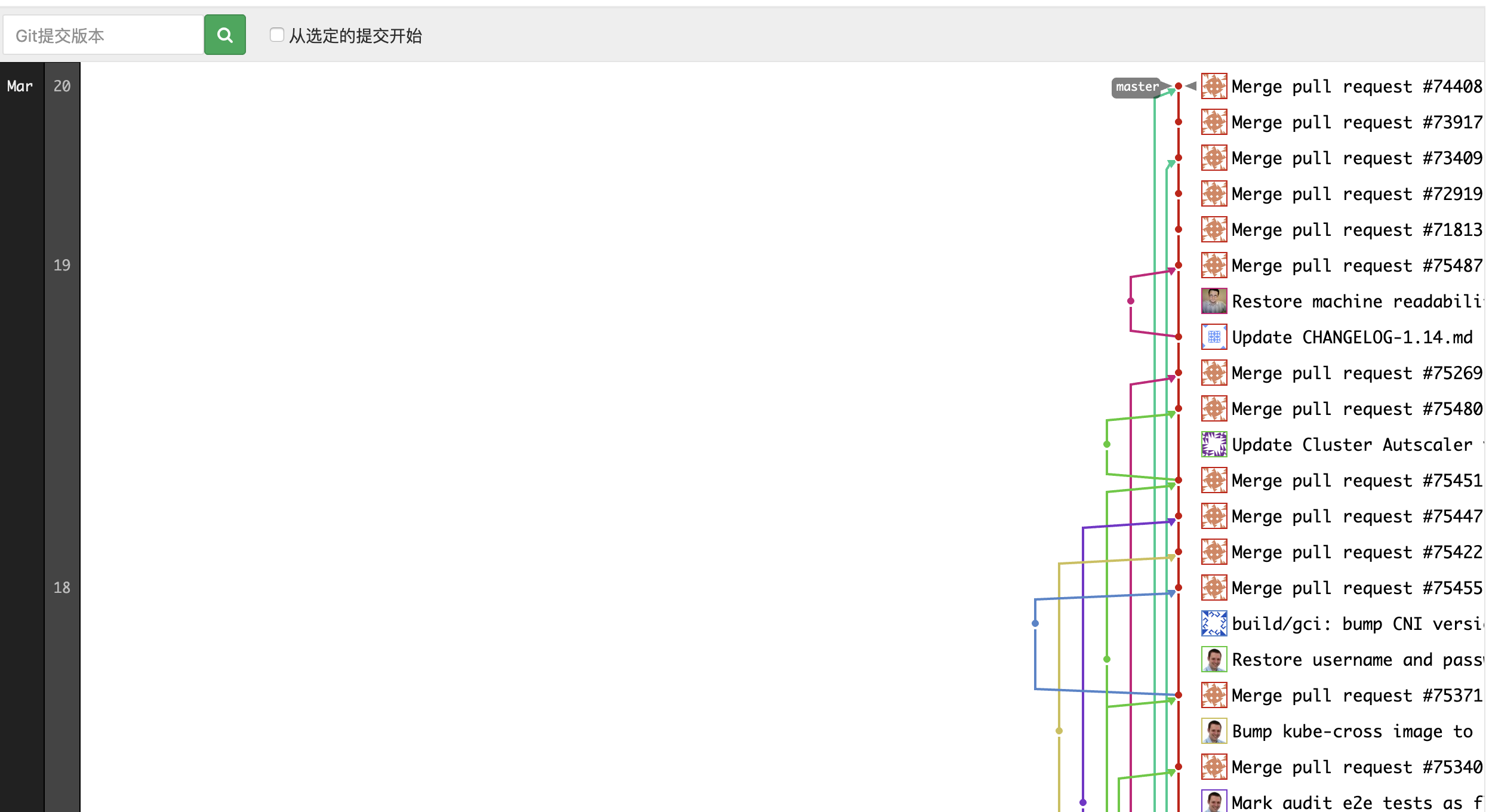Screen dimensions: 1489x812
Task: Click the avatar beside Merge pull request #73409
Action: pyautogui.click(x=1214, y=158)
